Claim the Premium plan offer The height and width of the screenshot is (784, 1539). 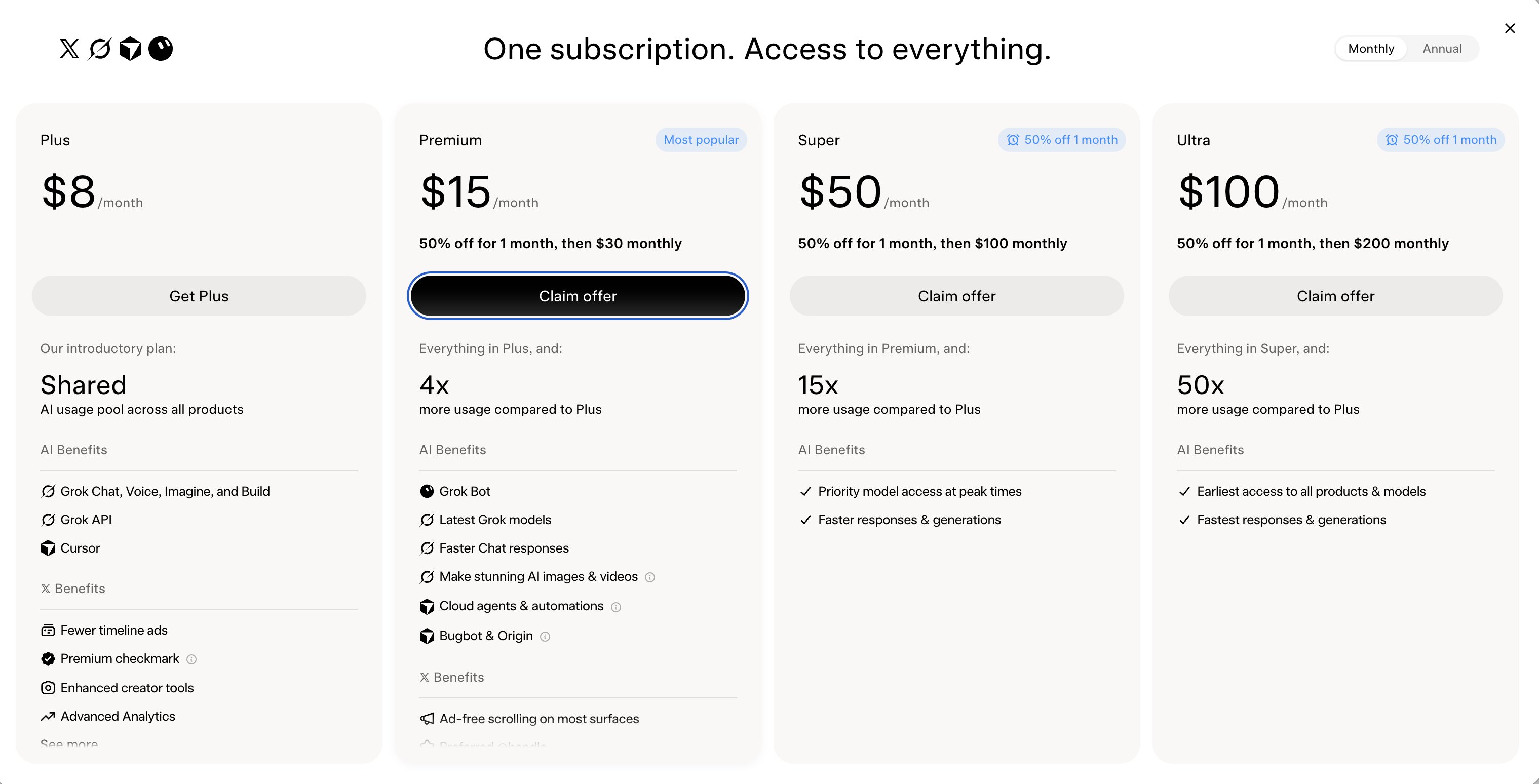tap(578, 296)
